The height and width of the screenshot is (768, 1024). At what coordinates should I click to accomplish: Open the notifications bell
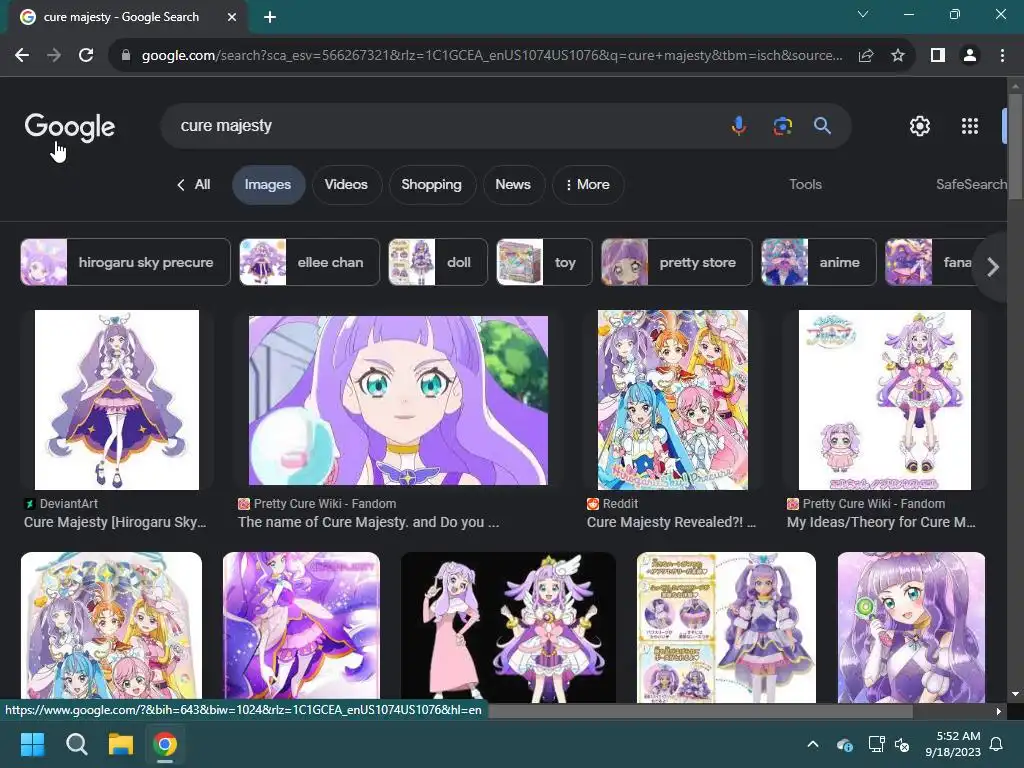pyautogui.click(x=997, y=744)
